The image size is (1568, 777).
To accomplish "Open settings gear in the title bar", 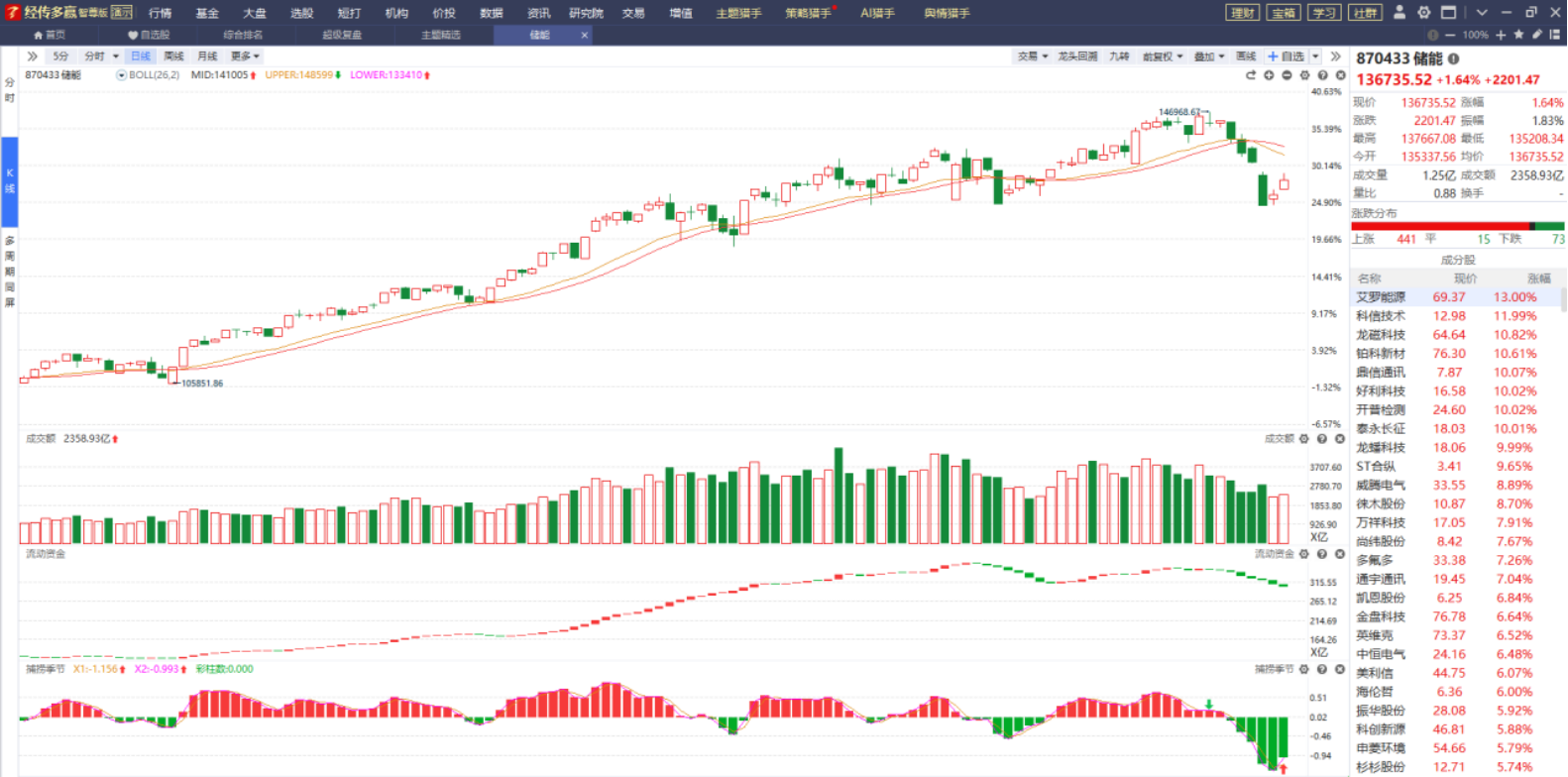I will point(1423,13).
